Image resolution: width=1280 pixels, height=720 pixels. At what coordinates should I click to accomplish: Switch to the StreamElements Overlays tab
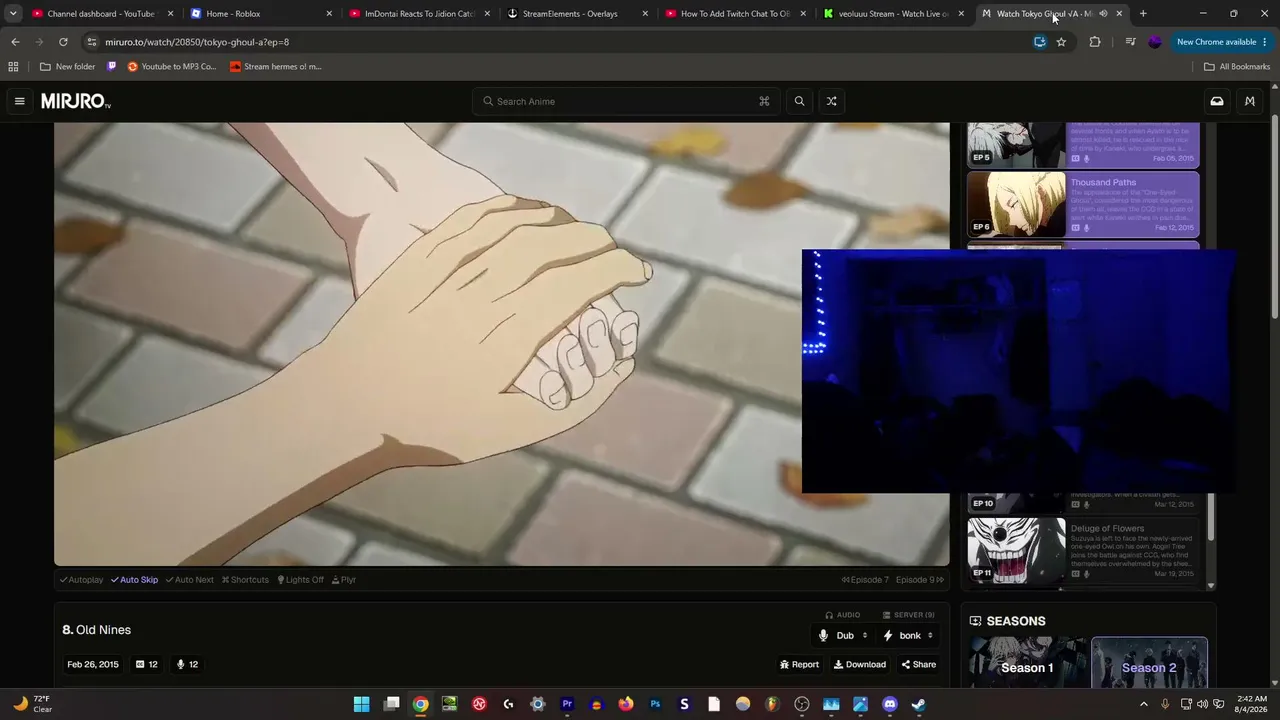point(578,14)
